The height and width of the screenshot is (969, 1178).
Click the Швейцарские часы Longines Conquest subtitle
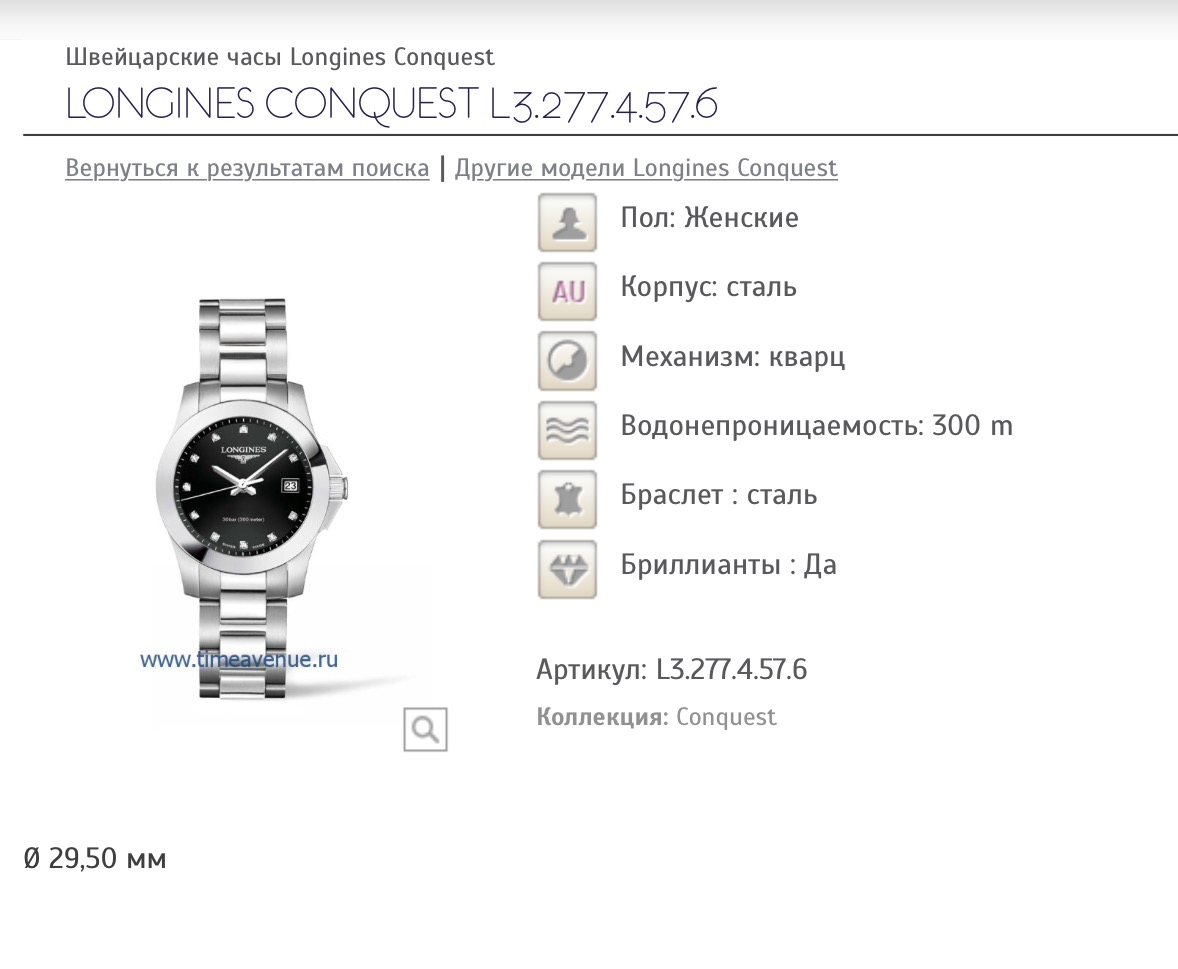point(280,57)
